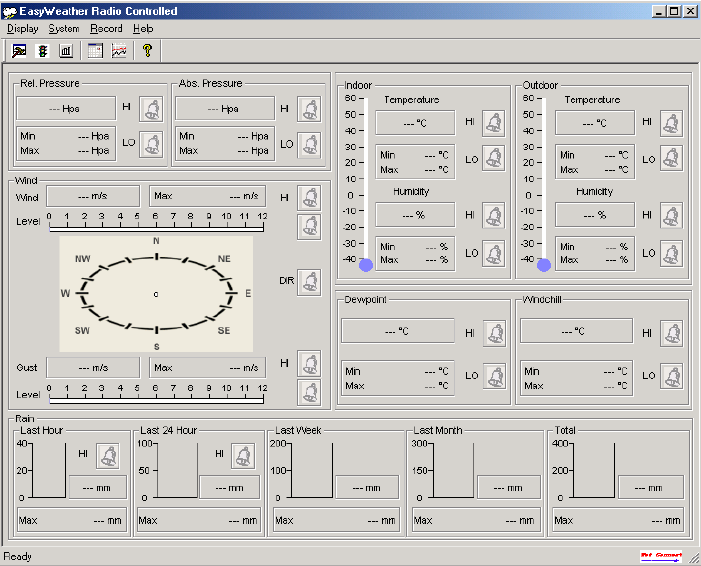The height and width of the screenshot is (566, 701).
Task: Open the line graph toolbar icon
Action: click(119, 51)
